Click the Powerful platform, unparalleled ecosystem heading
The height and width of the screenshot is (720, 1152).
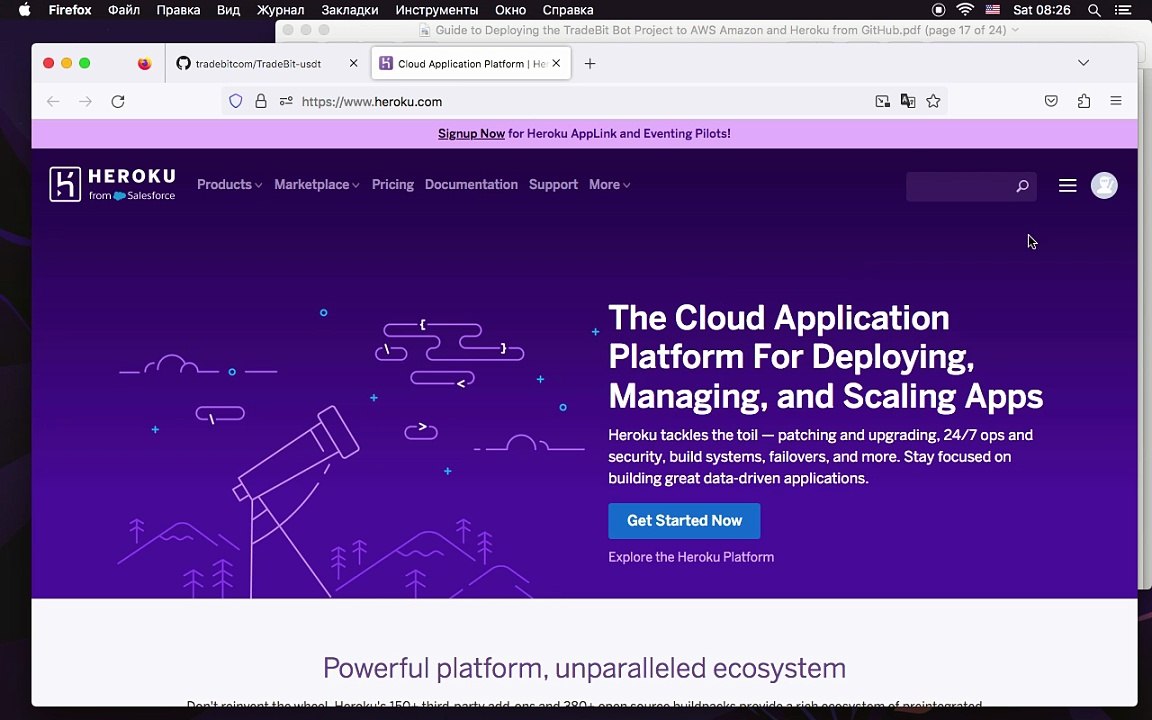(584, 668)
